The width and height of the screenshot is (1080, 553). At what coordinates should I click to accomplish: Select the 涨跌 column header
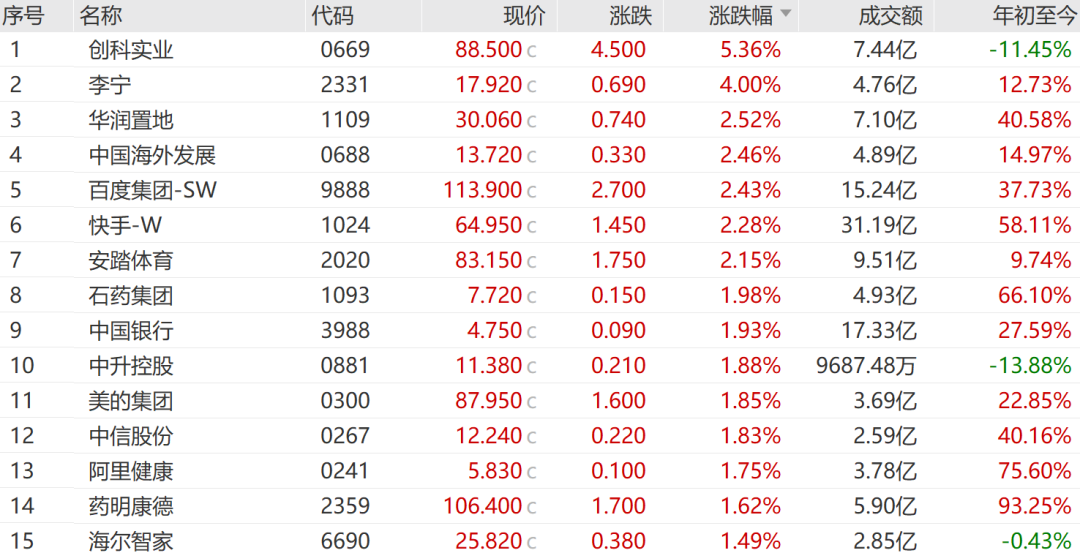630,15
